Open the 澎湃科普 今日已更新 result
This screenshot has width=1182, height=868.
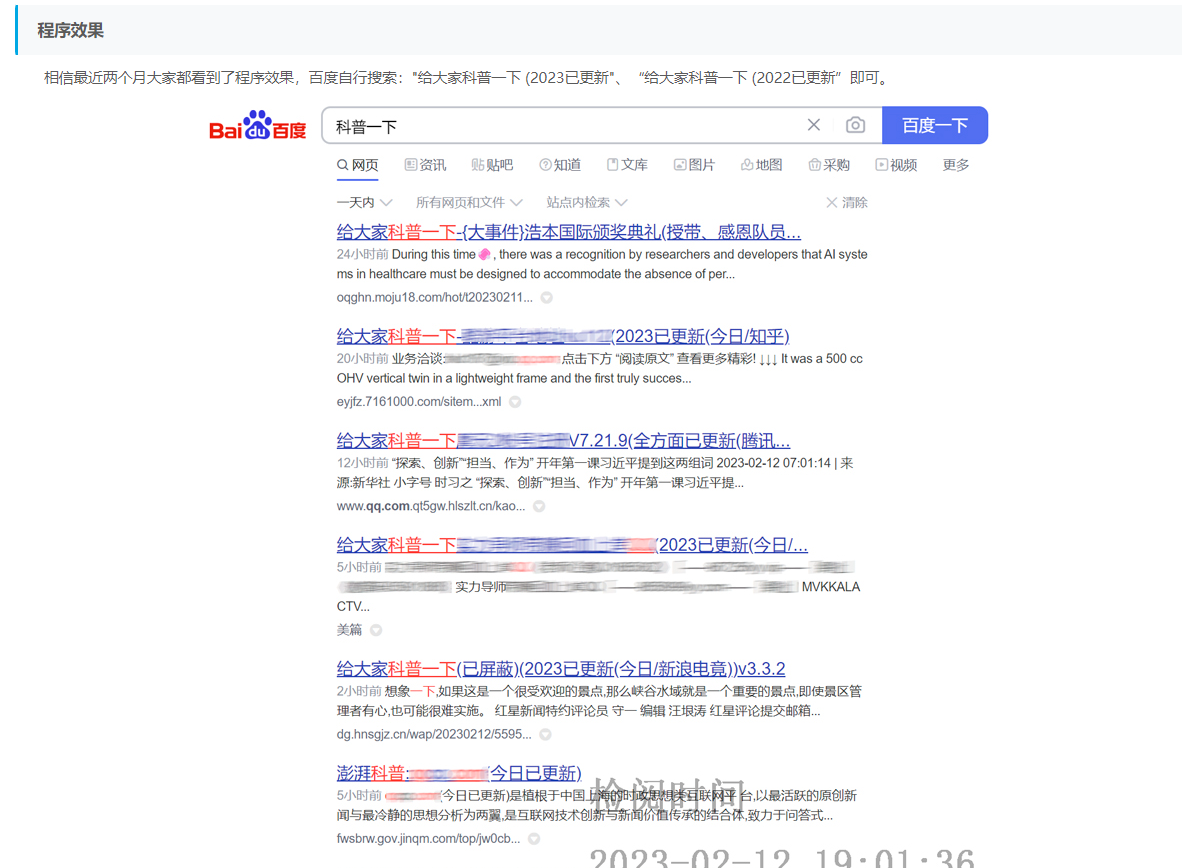pos(459,773)
